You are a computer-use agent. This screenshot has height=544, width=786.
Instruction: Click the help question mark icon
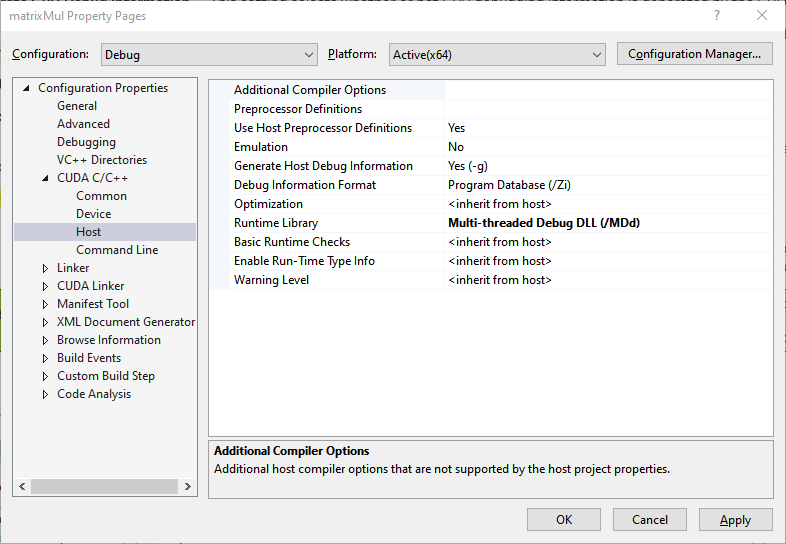pos(717,16)
